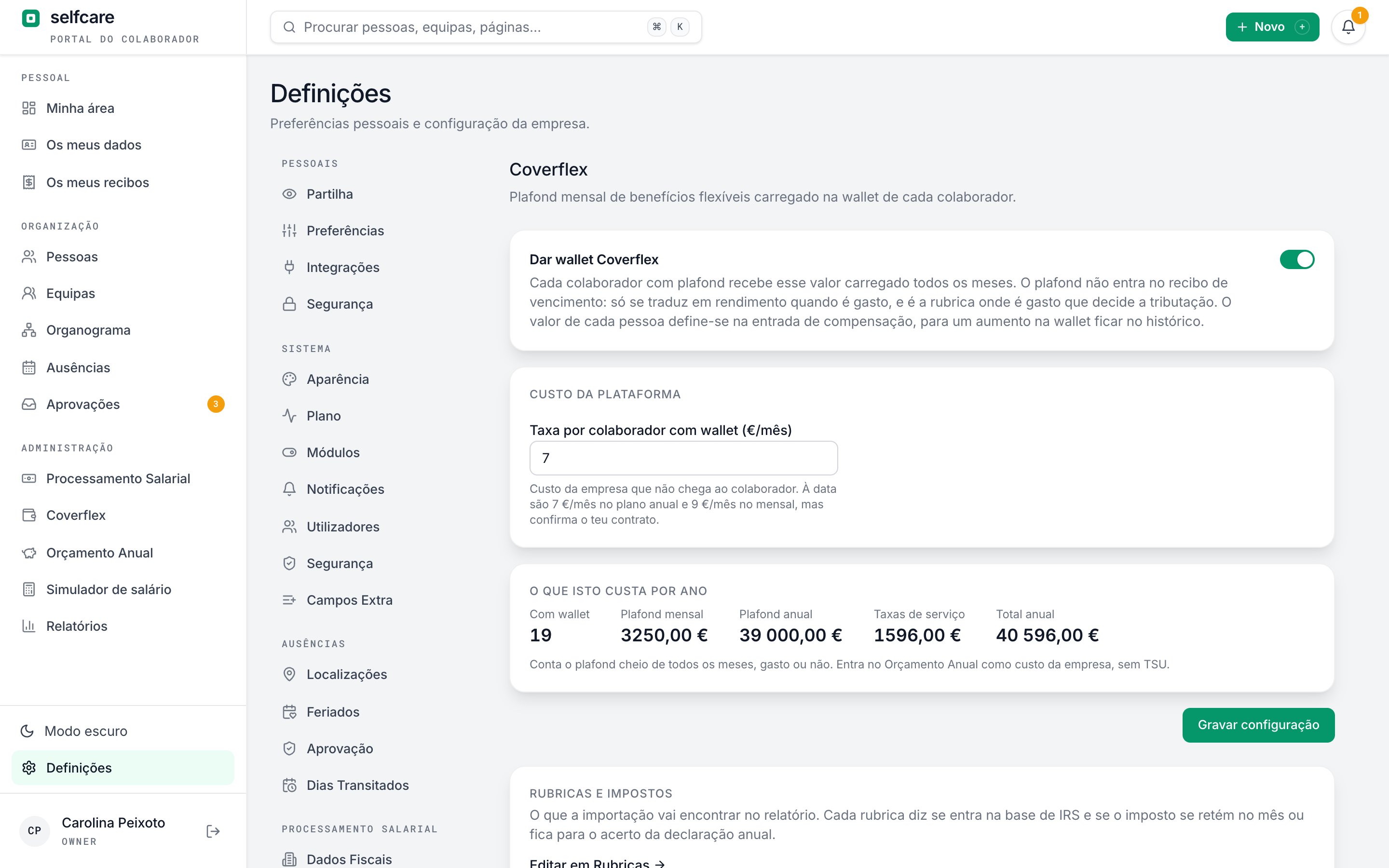This screenshot has height=868, width=1389.
Task: Click the selfcare logo icon
Action: tap(30, 18)
